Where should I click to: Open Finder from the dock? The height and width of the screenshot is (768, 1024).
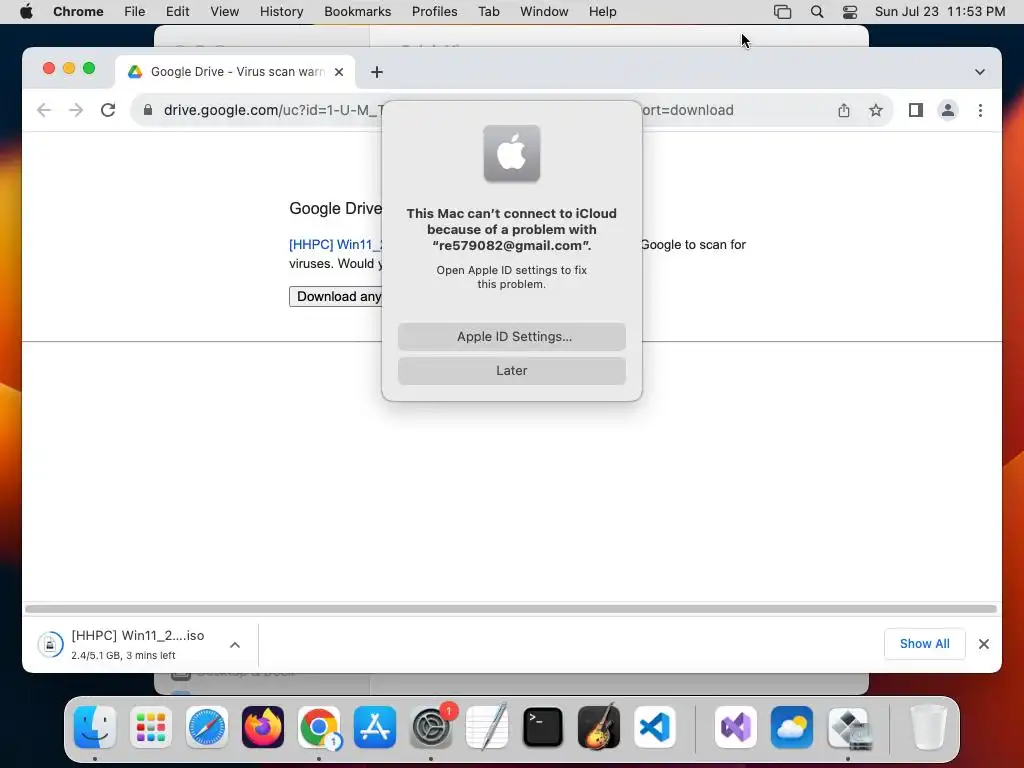coord(95,727)
